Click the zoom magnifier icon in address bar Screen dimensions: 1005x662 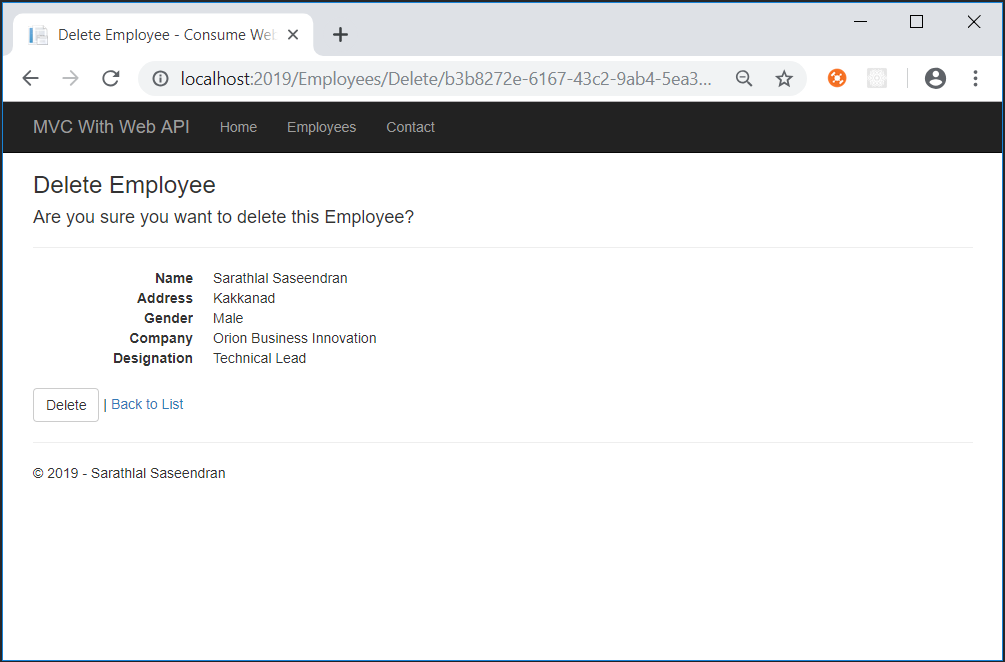744,78
